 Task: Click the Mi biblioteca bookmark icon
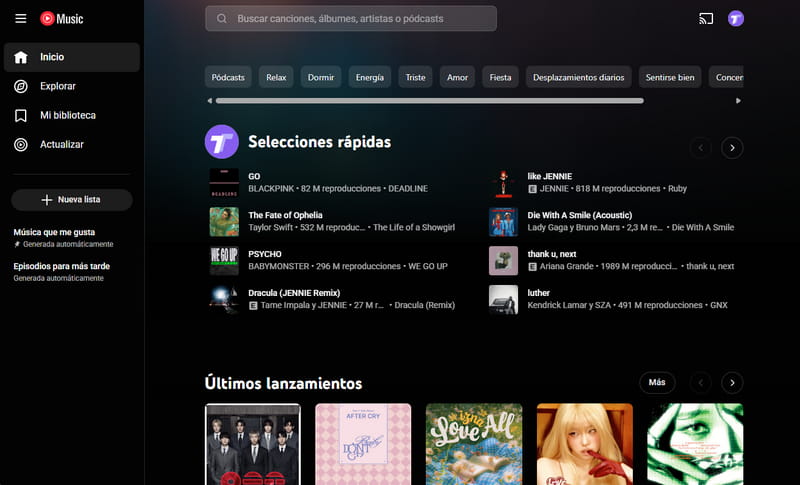tap(20, 115)
